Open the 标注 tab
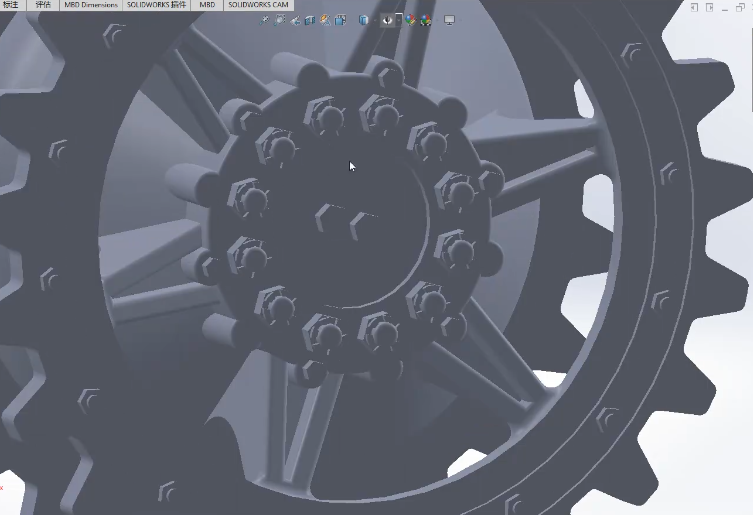The width and height of the screenshot is (753, 515). coord(11,5)
